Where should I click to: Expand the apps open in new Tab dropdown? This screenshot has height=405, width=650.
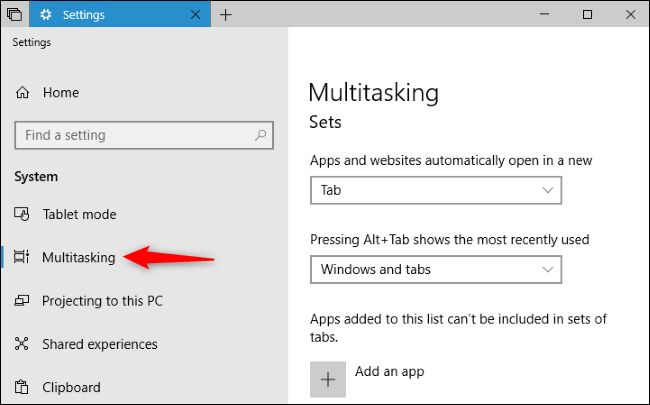435,189
